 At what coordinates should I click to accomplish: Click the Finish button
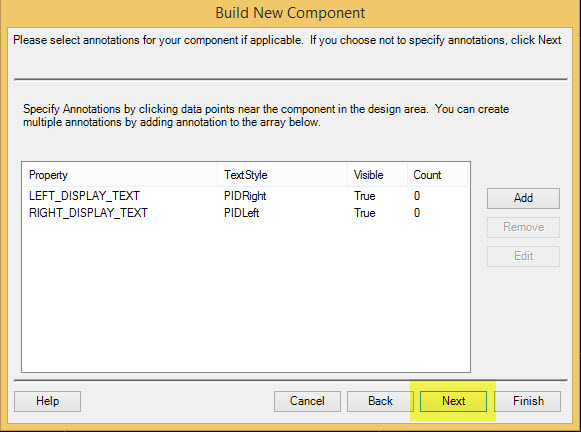click(x=528, y=401)
